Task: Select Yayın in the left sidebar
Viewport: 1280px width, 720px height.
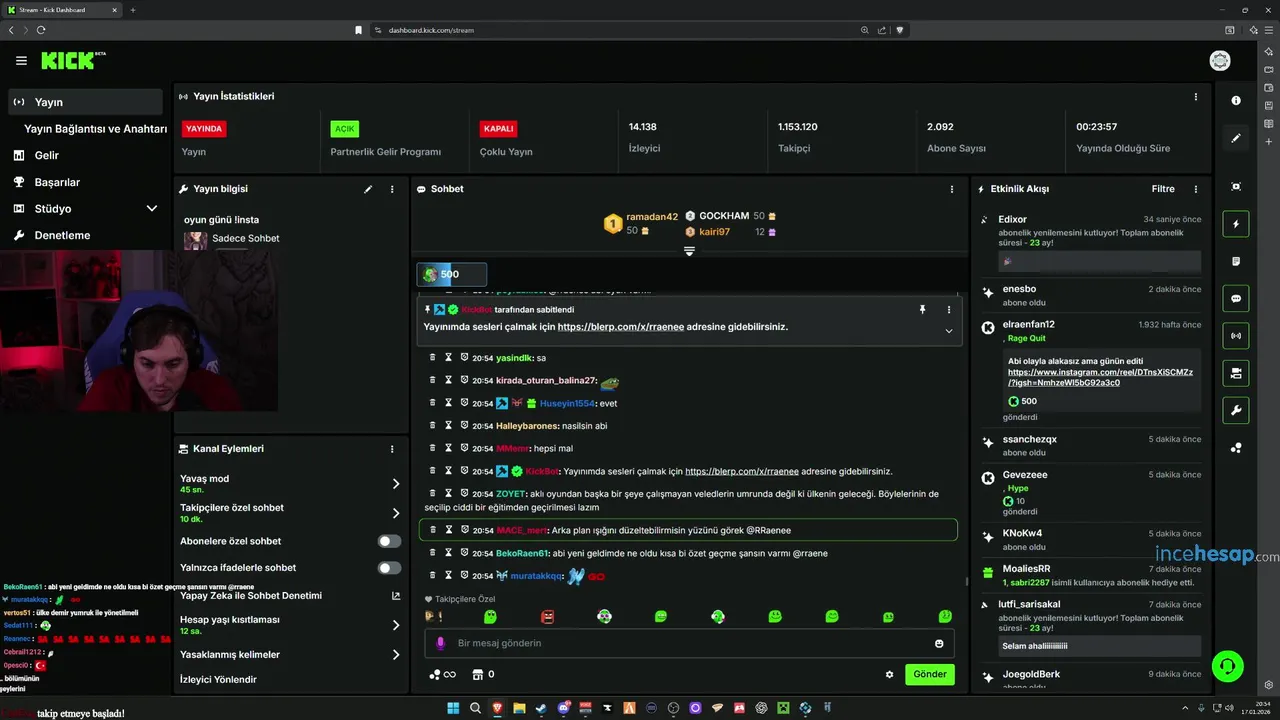Action: (86, 102)
